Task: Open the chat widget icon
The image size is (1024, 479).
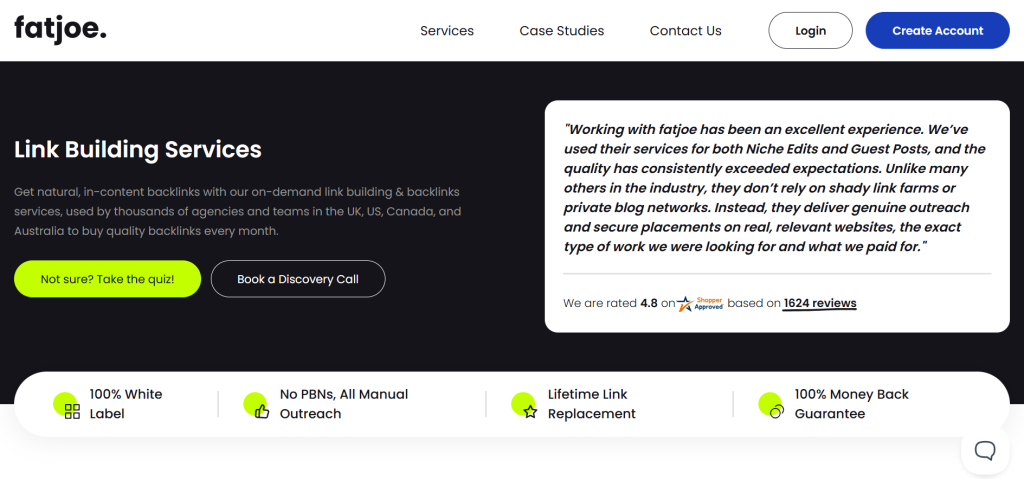Action: coord(985,450)
